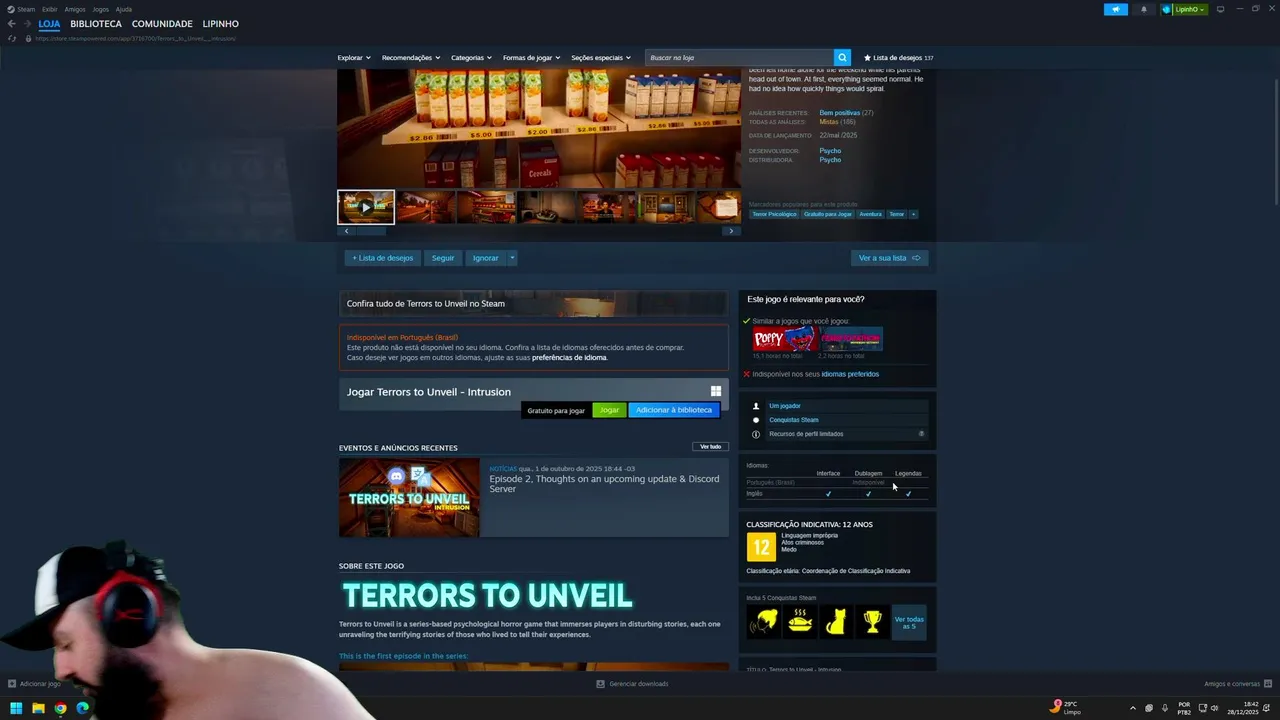Open the Conquistas Steam link
The width and height of the screenshot is (1280, 720).
pyautogui.click(x=794, y=420)
